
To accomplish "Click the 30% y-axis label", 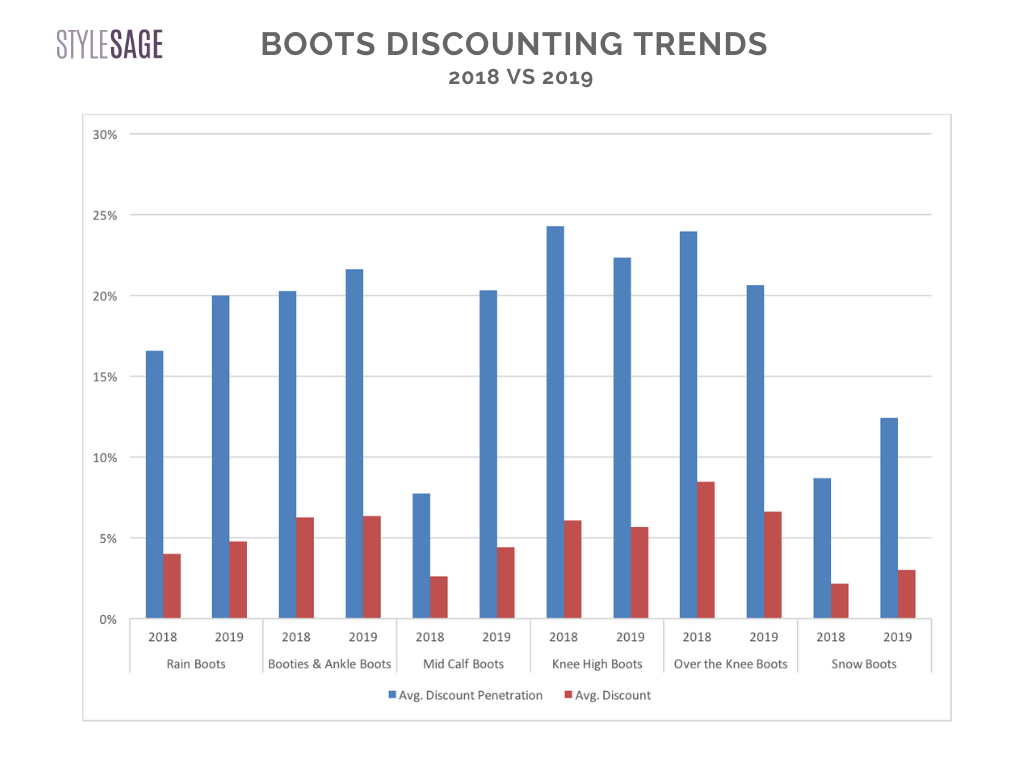I will coord(106,134).
